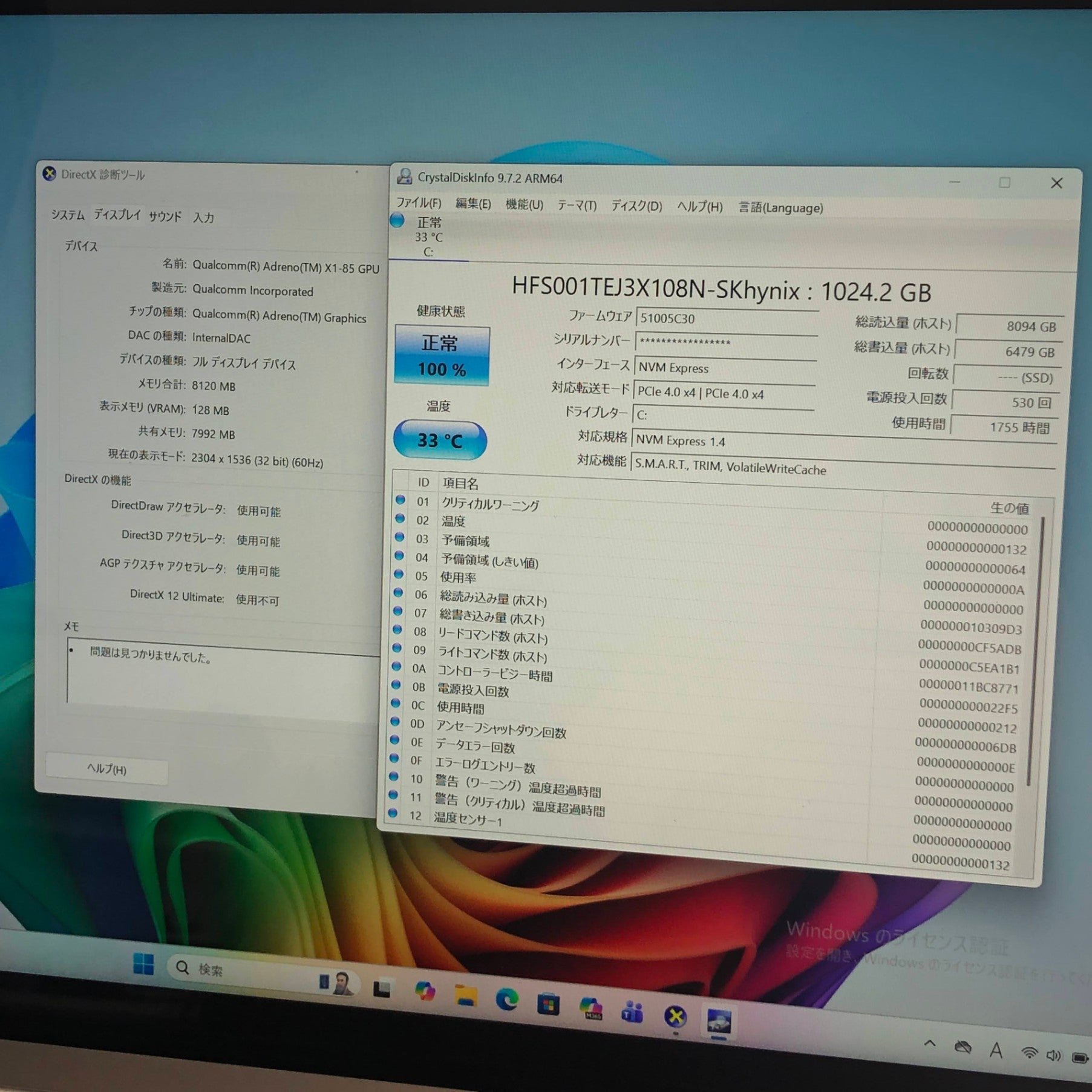The height and width of the screenshot is (1092, 1092).
Task: Click the DirectX diagnostic taskbar icon
Action: tap(675, 1016)
